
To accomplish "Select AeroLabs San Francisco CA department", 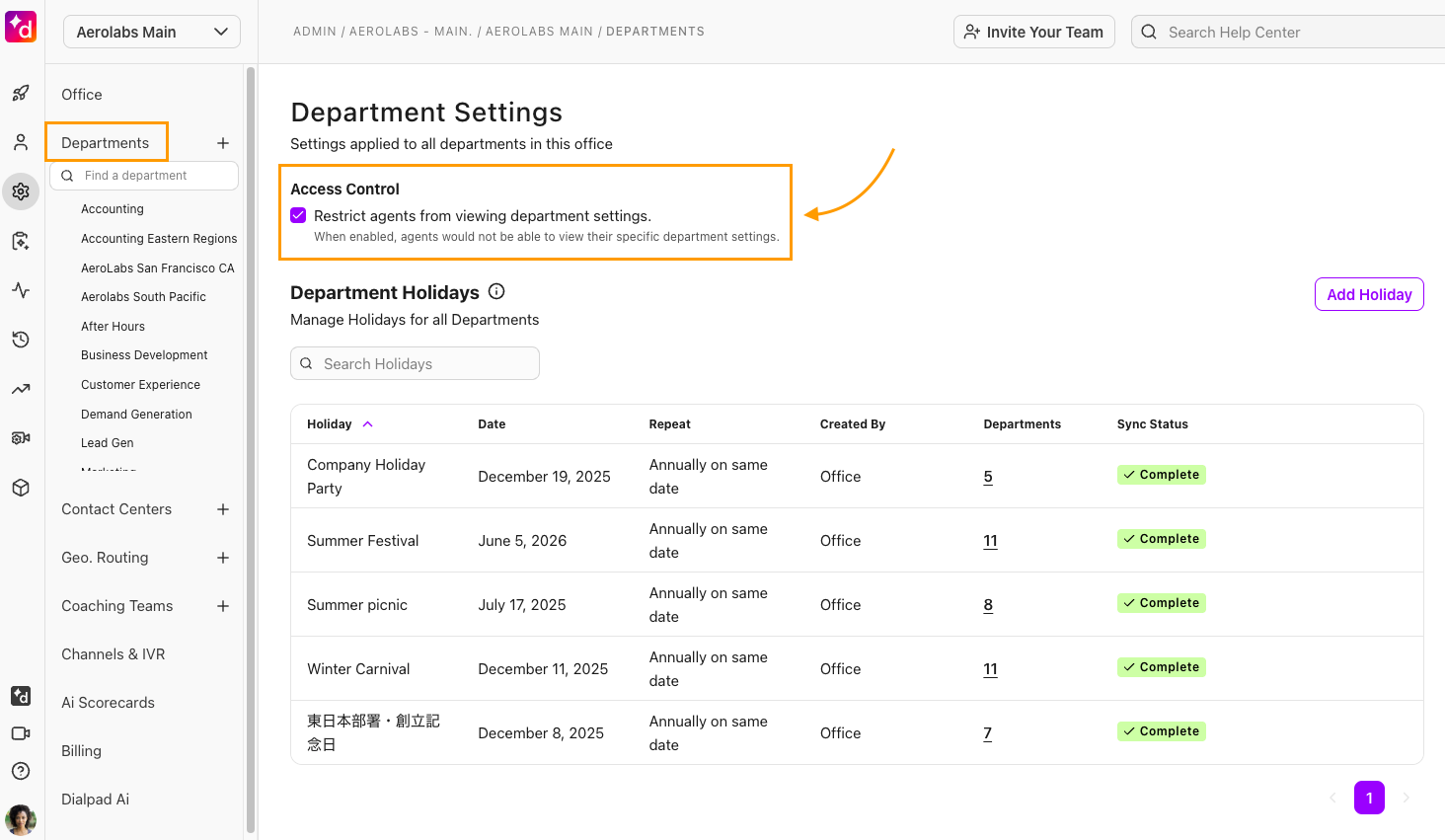I will click(158, 268).
